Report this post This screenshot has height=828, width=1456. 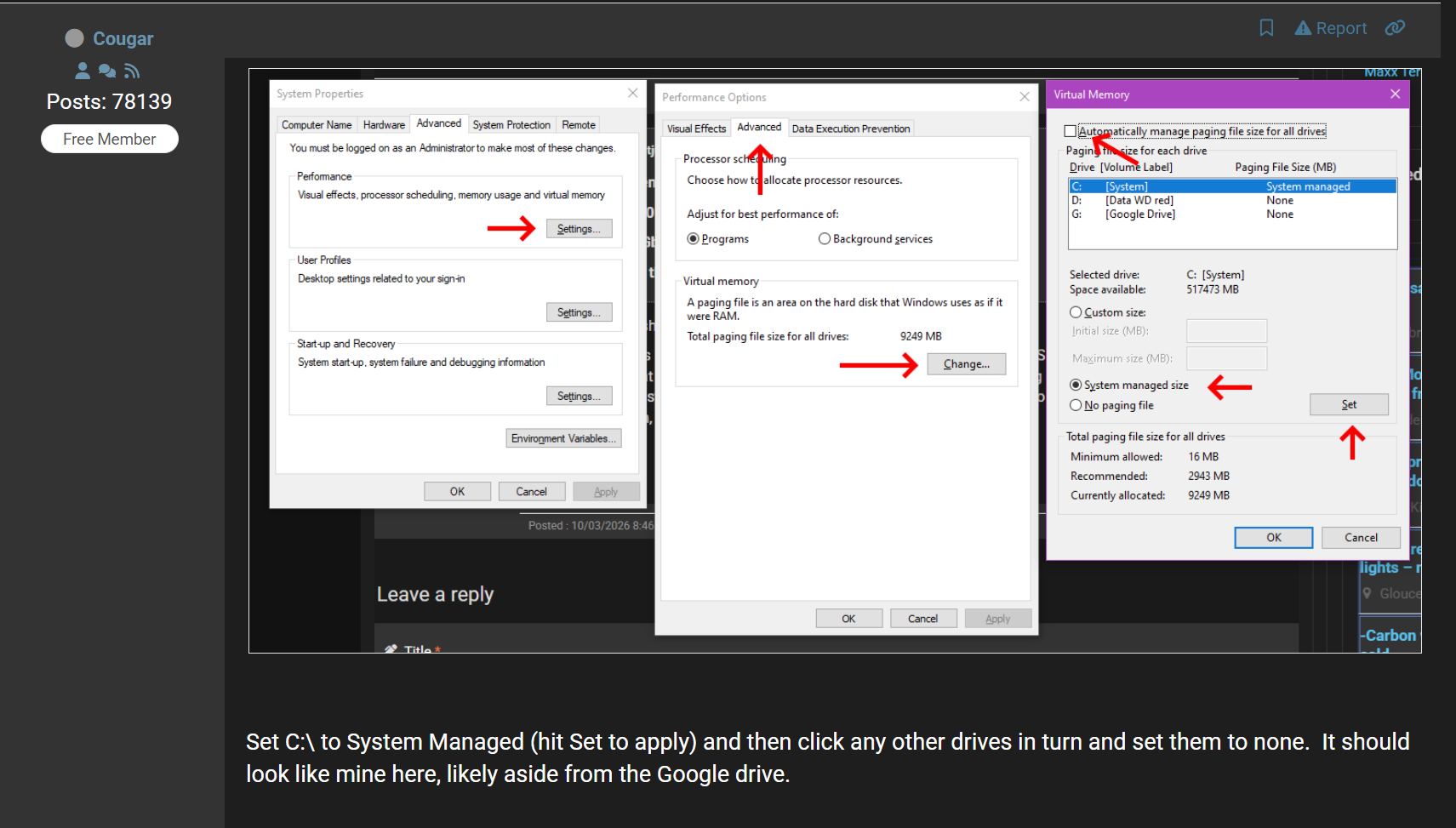coord(1331,28)
